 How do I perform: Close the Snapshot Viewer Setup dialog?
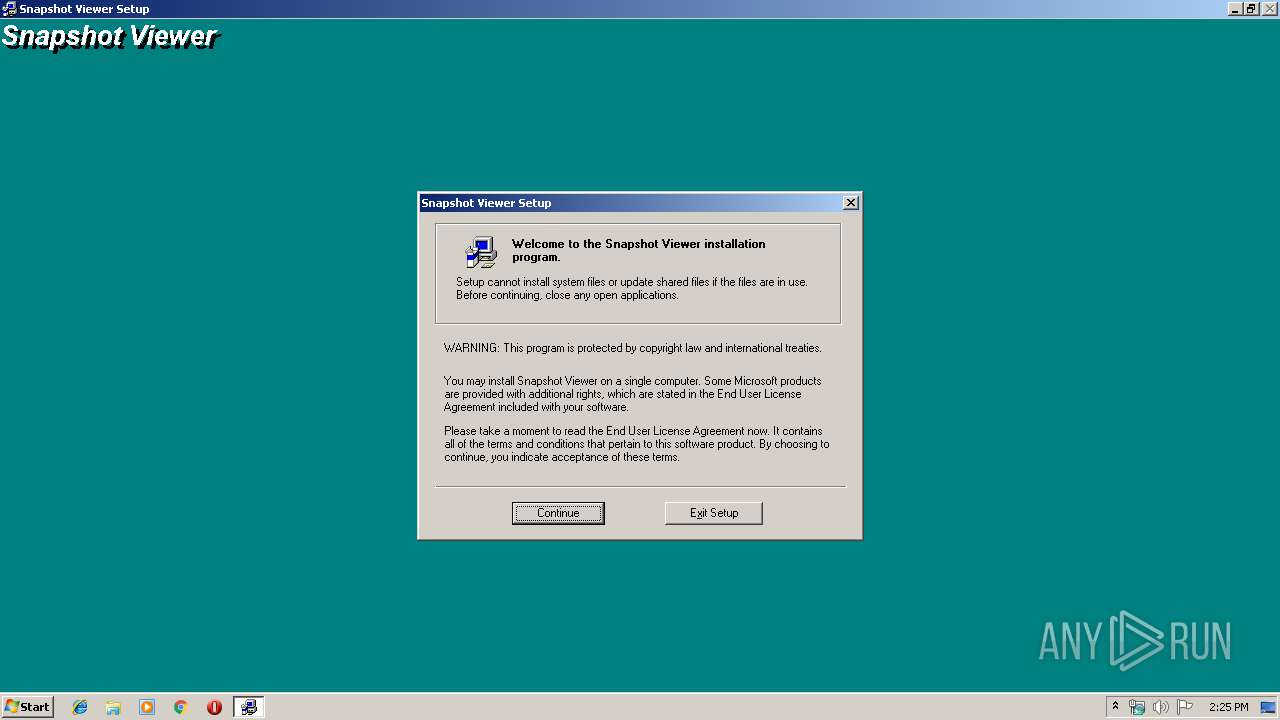point(850,202)
